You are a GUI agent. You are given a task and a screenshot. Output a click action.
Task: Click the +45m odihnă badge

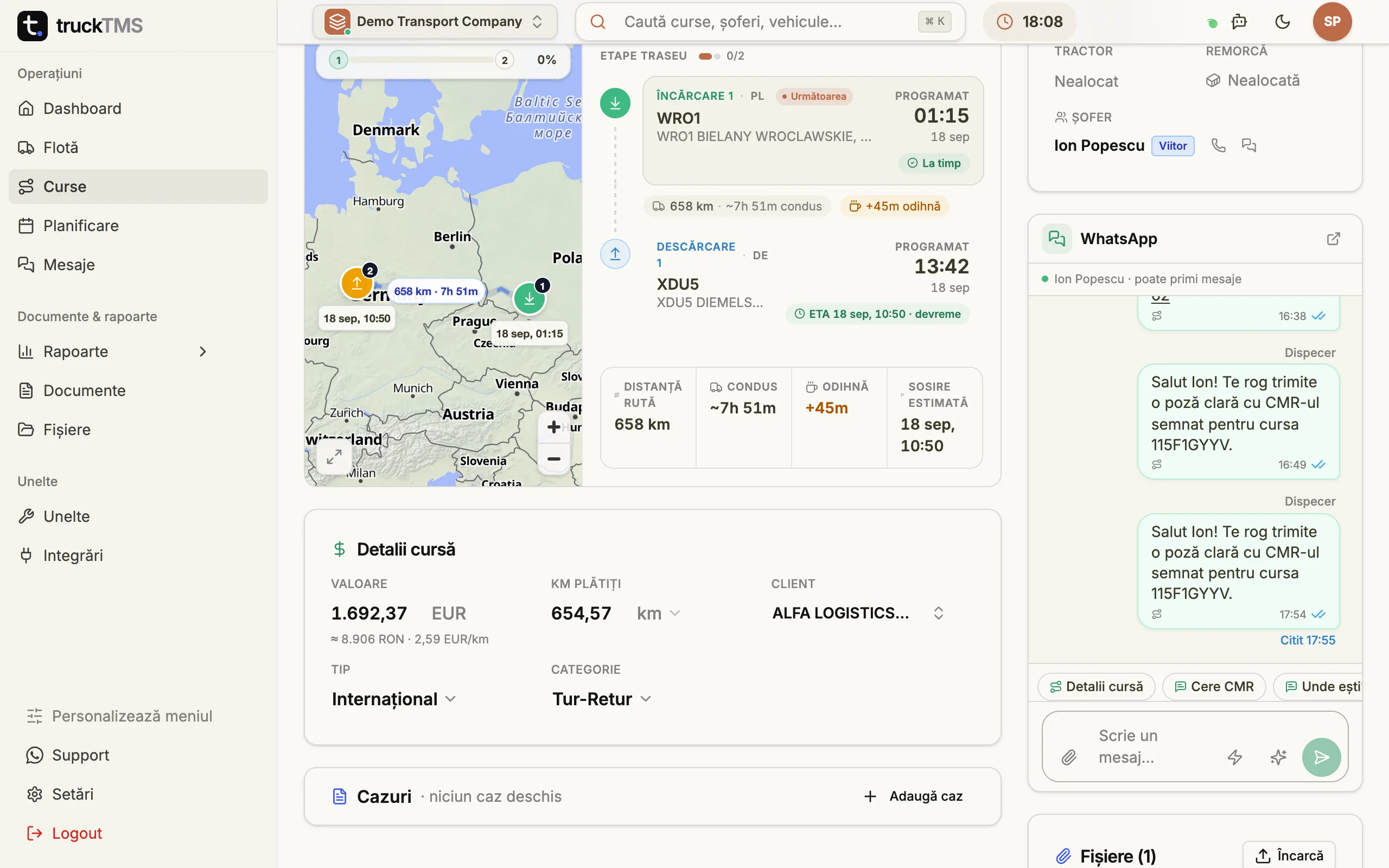point(895,206)
